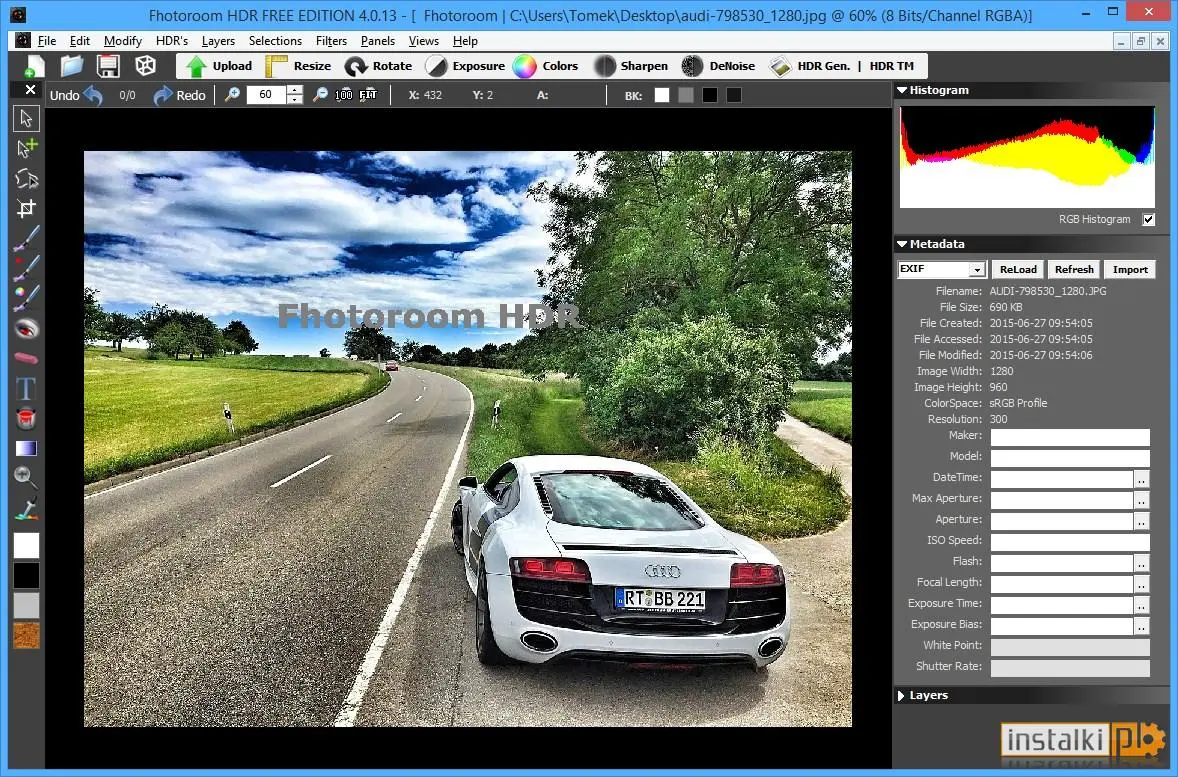This screenshot has height=777, width=1178.
Task: Open the File menu
Action: pyautogui.click(x=47, y=41)
